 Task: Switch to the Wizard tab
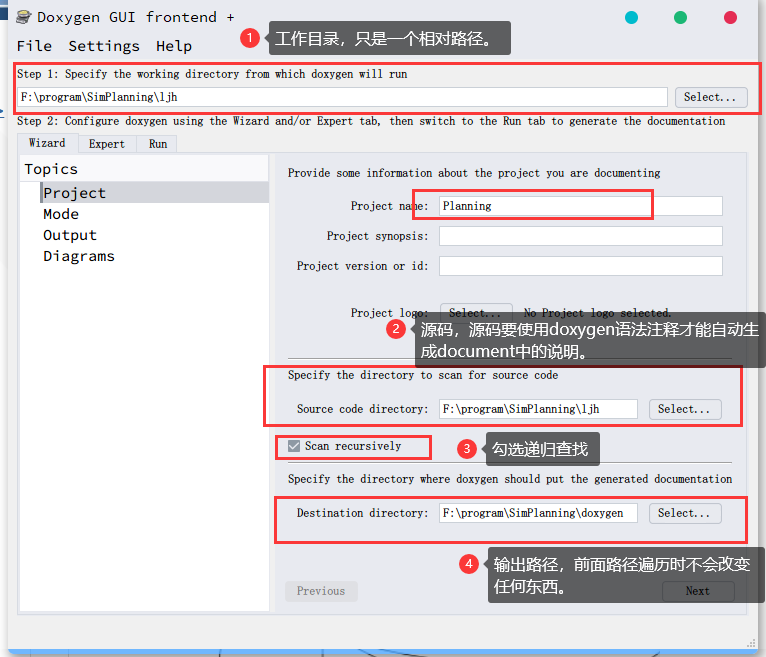point(47,143)
